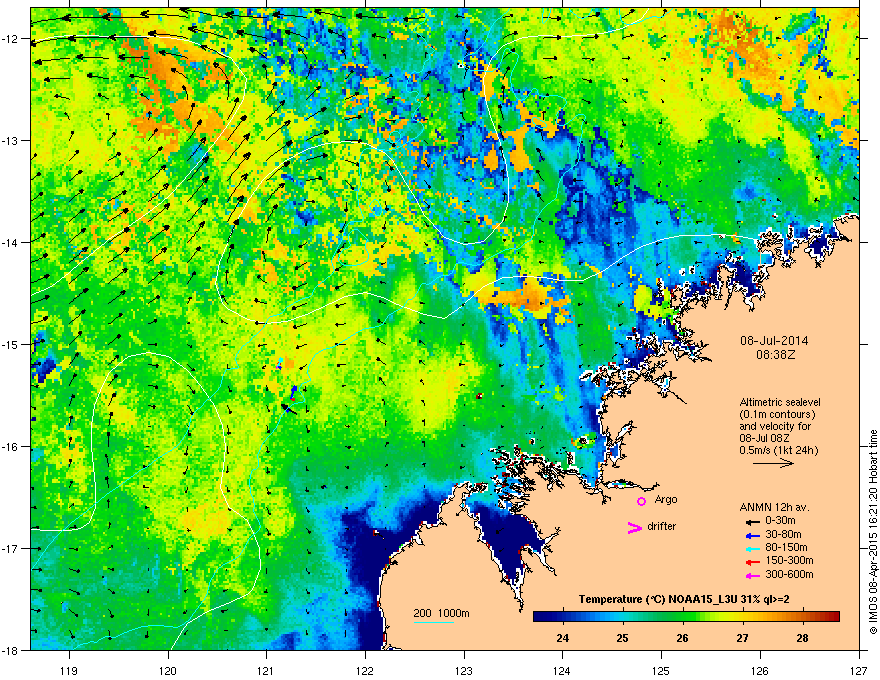
Task: Click the date label 08-Jul-2014
Action: [774, 341]
